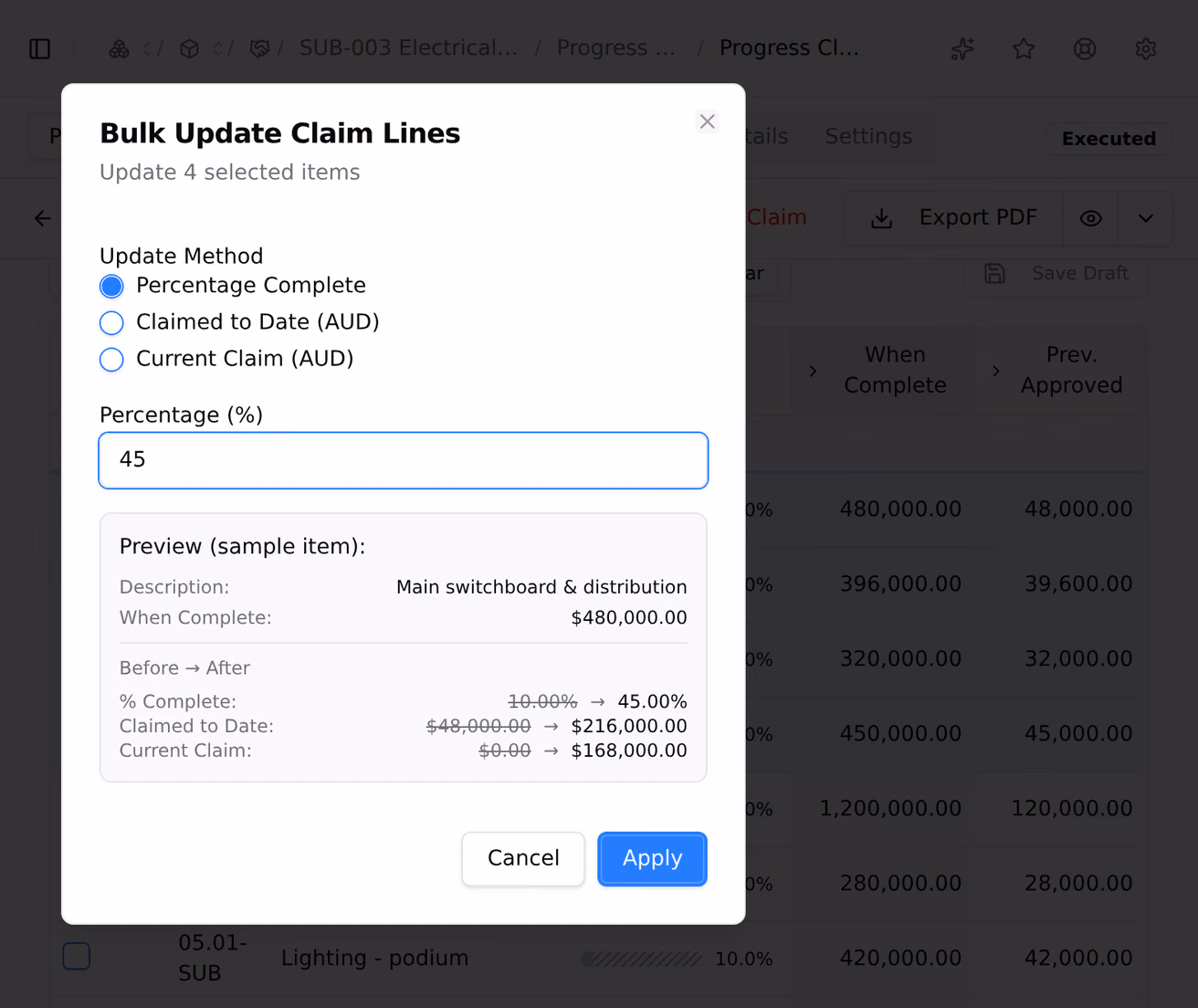Click Main switchboard & distribution description
The image size is (1198, 1008).
coord(541,587)
